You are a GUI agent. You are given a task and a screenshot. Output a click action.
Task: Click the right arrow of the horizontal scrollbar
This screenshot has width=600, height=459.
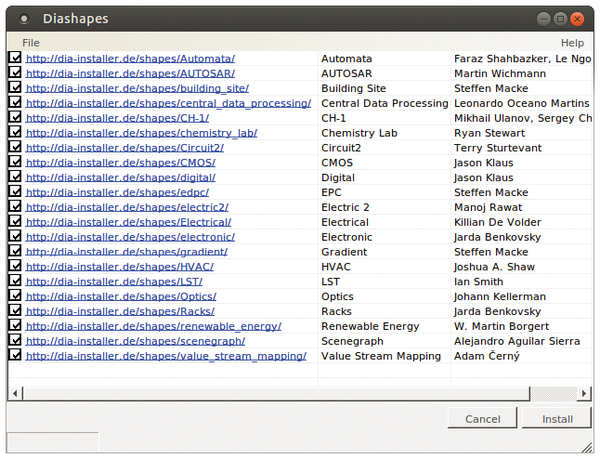pos(584,393)
